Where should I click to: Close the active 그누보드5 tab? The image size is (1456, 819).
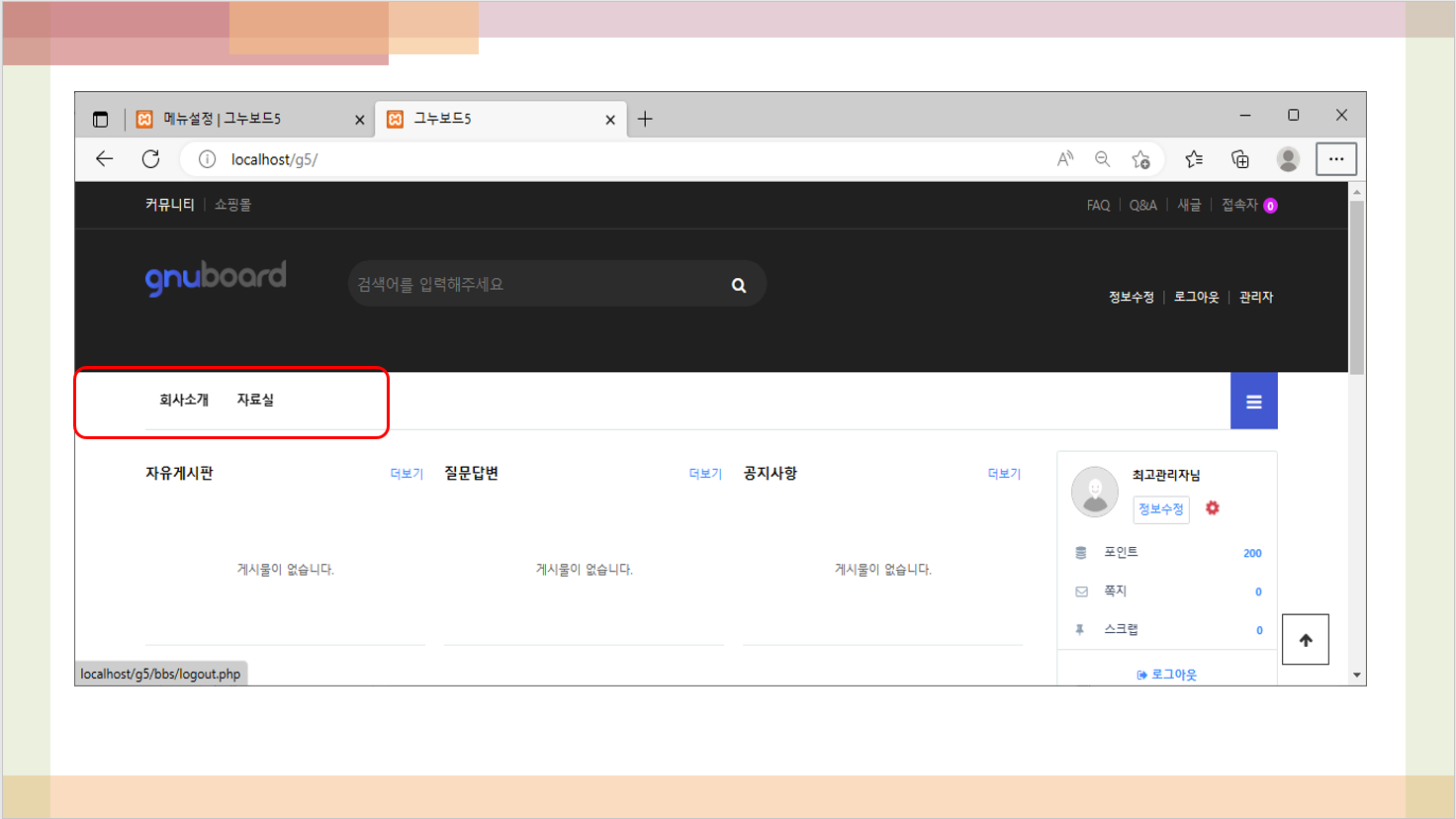pyautogui.click(x=610, y=120)
